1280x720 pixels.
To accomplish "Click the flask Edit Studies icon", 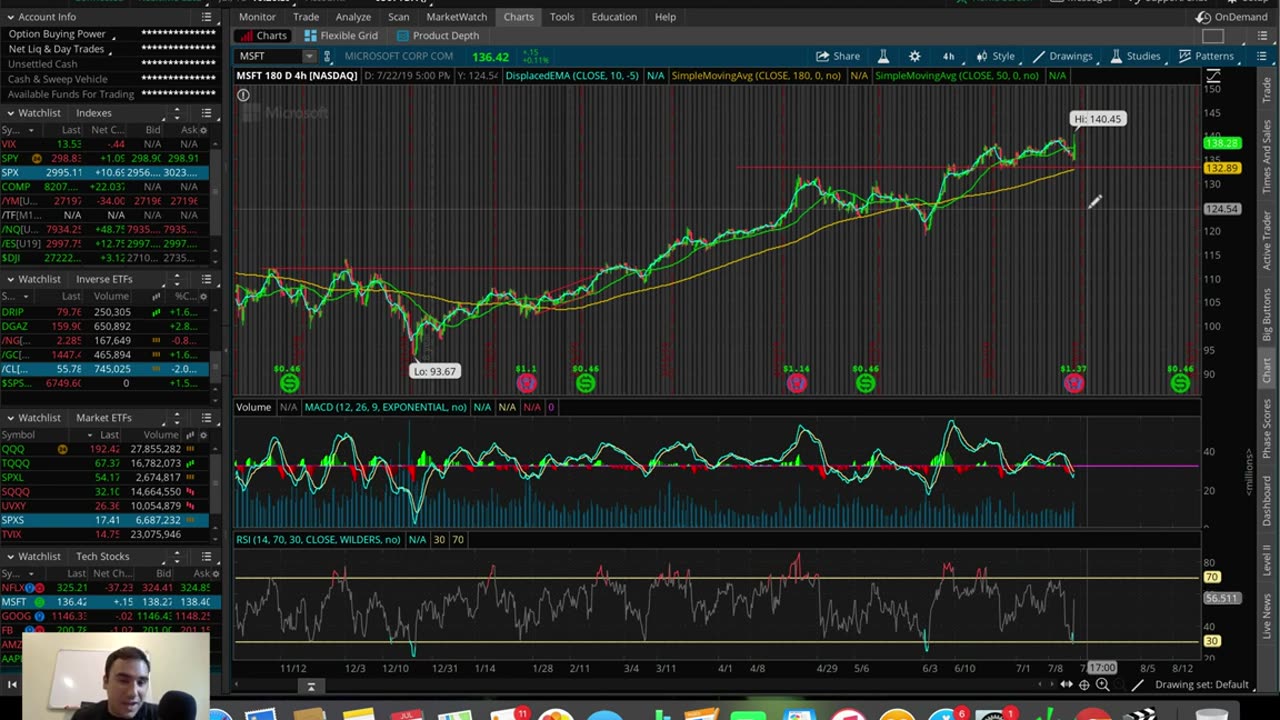I will (883, 56).
